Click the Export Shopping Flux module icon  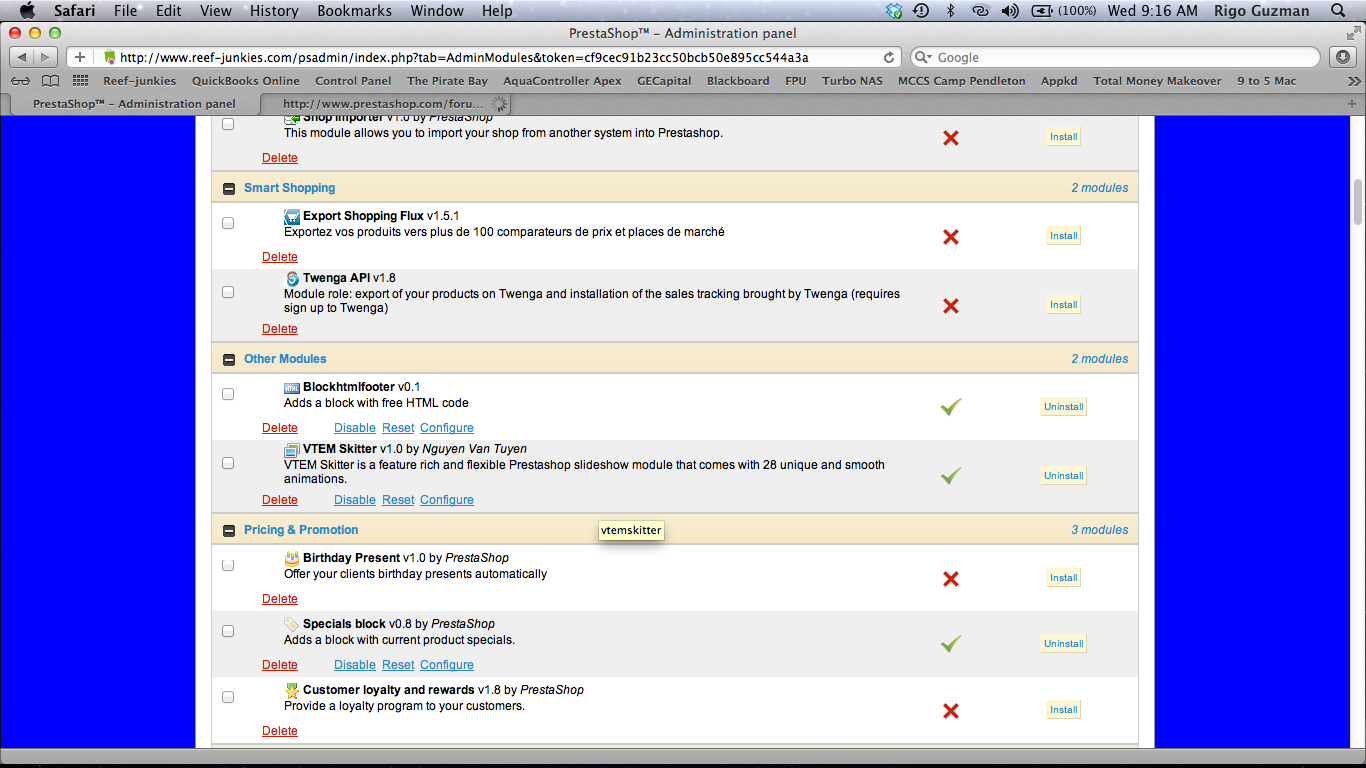[x=292, y=216]
